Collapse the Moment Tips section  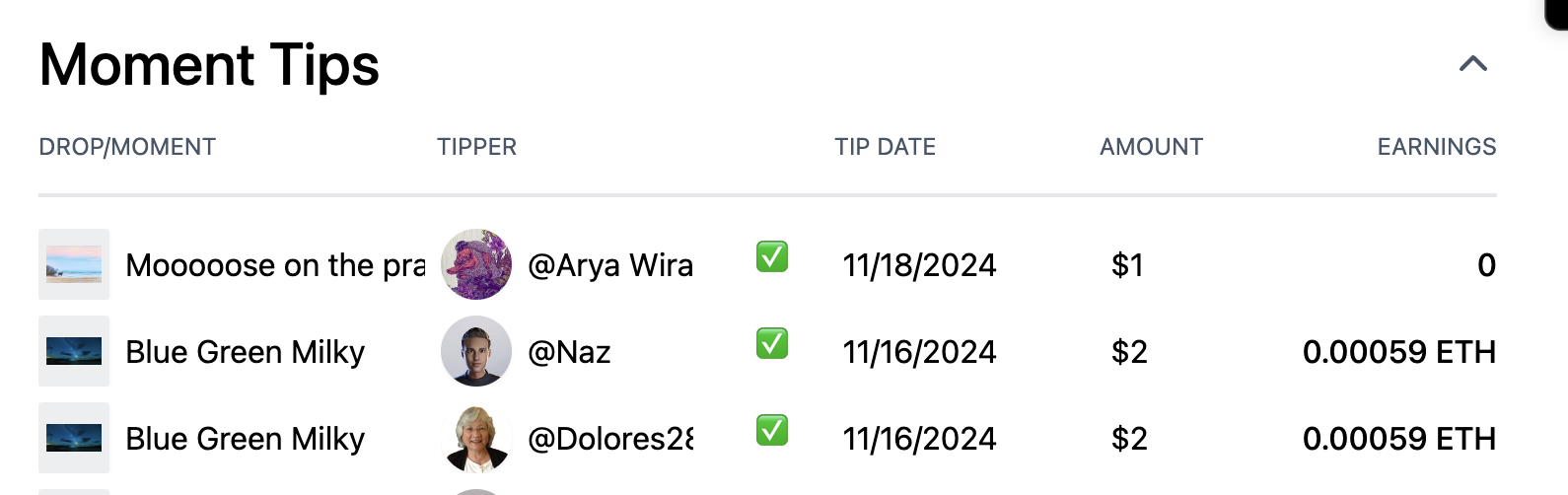click(1472, 64)
